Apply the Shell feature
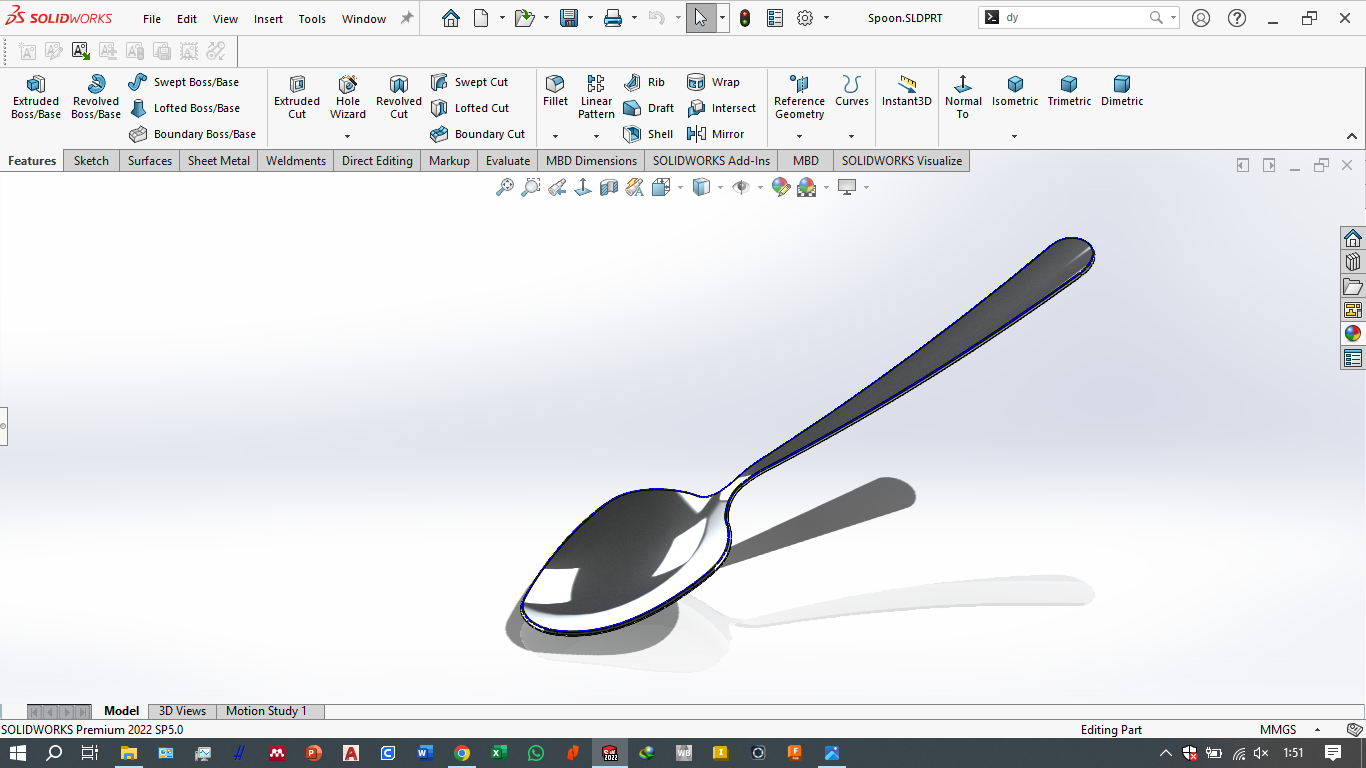 point(649,134)
